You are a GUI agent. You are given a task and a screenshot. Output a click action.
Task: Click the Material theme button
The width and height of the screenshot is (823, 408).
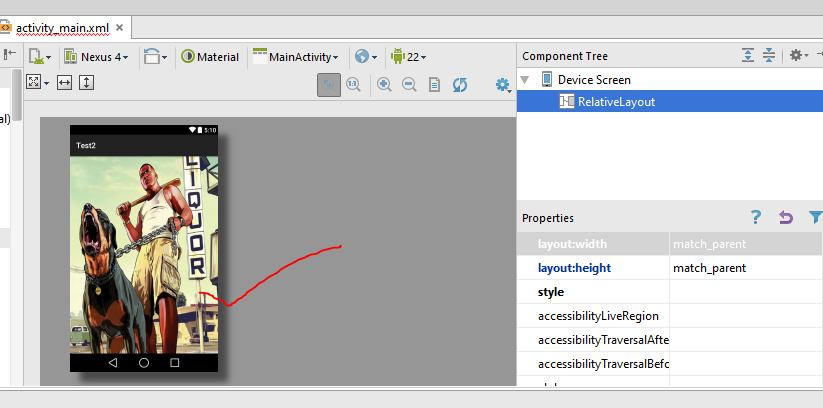pyautogui.click(x=210, y=57)
